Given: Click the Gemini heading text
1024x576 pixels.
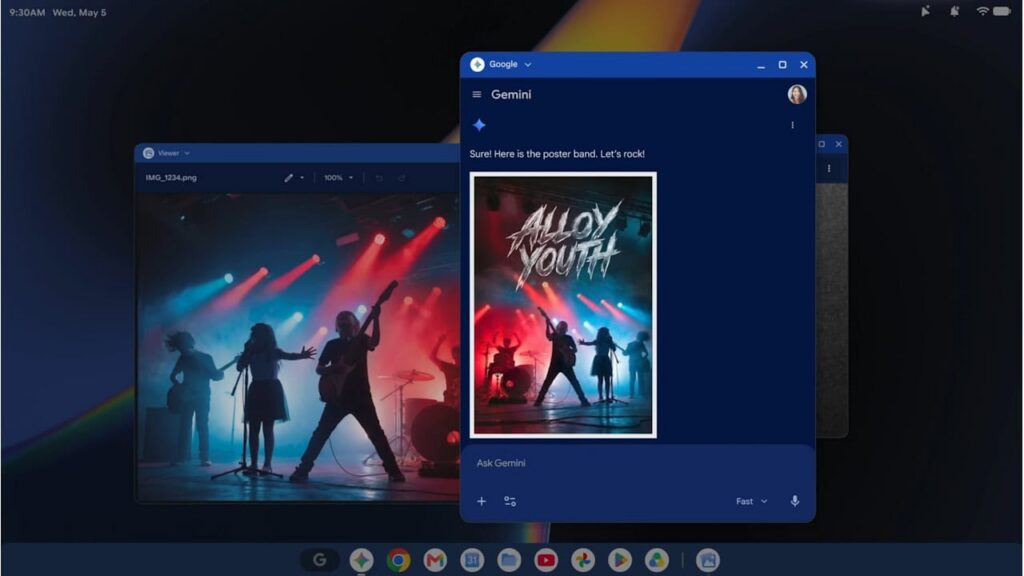Looking at the screenshot, I should (x=511, y=95).
